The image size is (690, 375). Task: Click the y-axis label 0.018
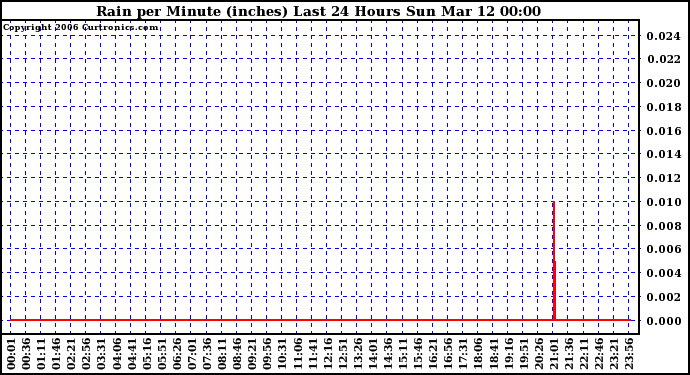tap(664, 107)
